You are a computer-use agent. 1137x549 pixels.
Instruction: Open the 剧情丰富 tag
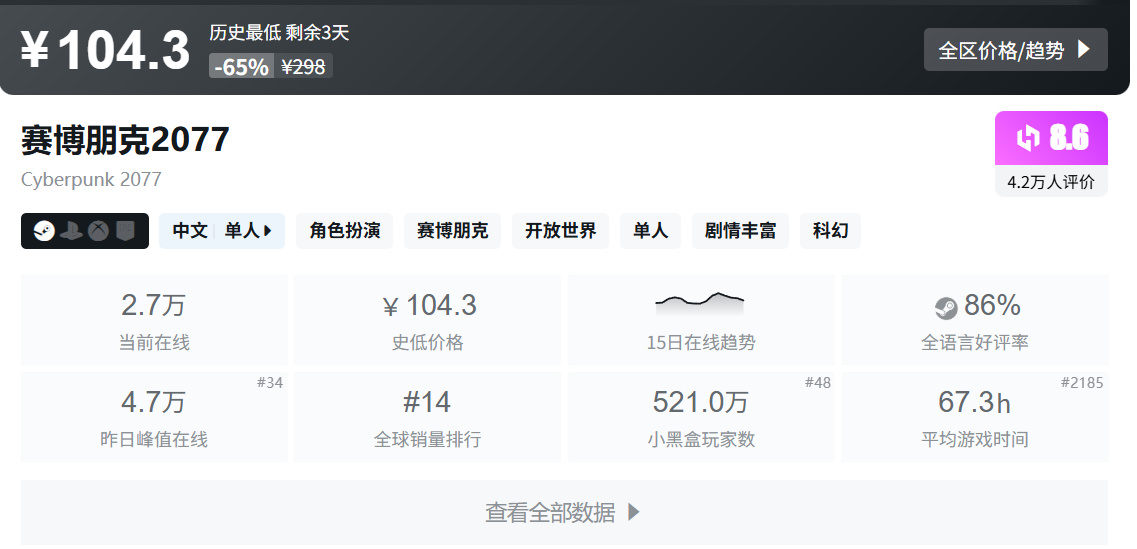click(740, 231)
